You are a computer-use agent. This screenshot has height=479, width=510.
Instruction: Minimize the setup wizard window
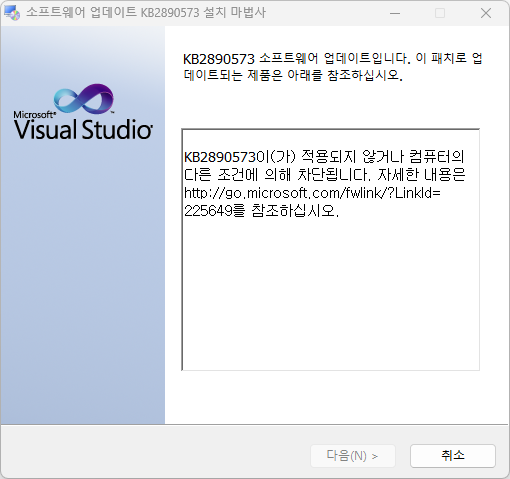pyautogui.click(x=395, y=13)
